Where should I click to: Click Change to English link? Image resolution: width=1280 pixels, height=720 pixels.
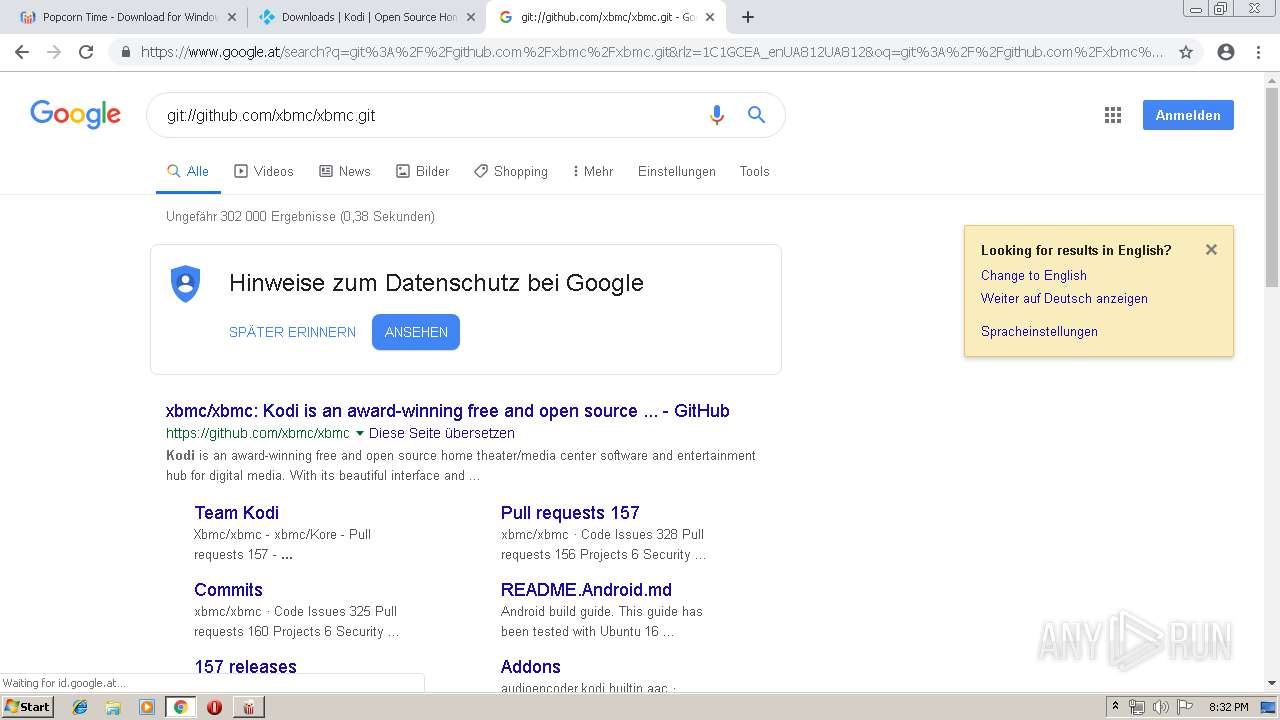[1033, 275]
